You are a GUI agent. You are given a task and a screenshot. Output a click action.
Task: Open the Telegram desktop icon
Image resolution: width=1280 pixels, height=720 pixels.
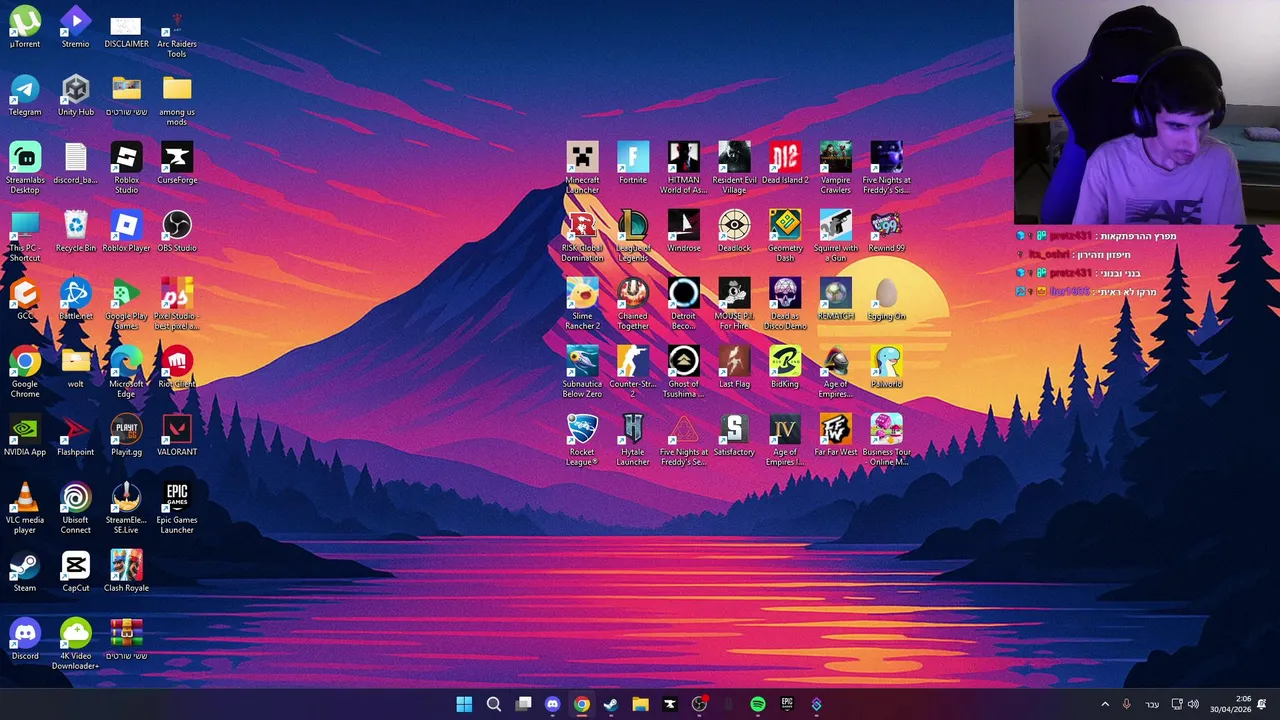tap(25, 95)
